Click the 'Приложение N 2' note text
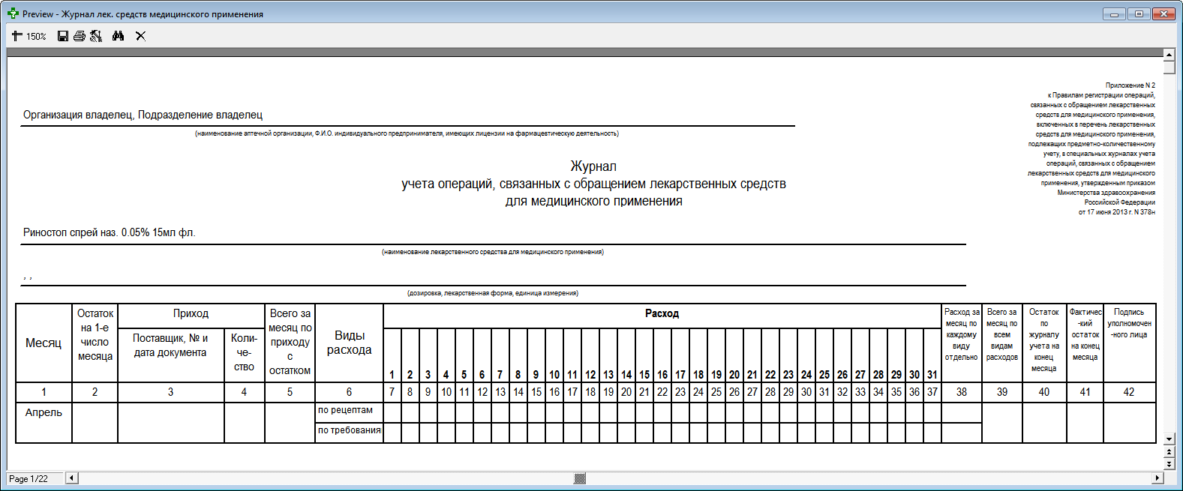The image size is (1183, 491). tap(1129, 87)
